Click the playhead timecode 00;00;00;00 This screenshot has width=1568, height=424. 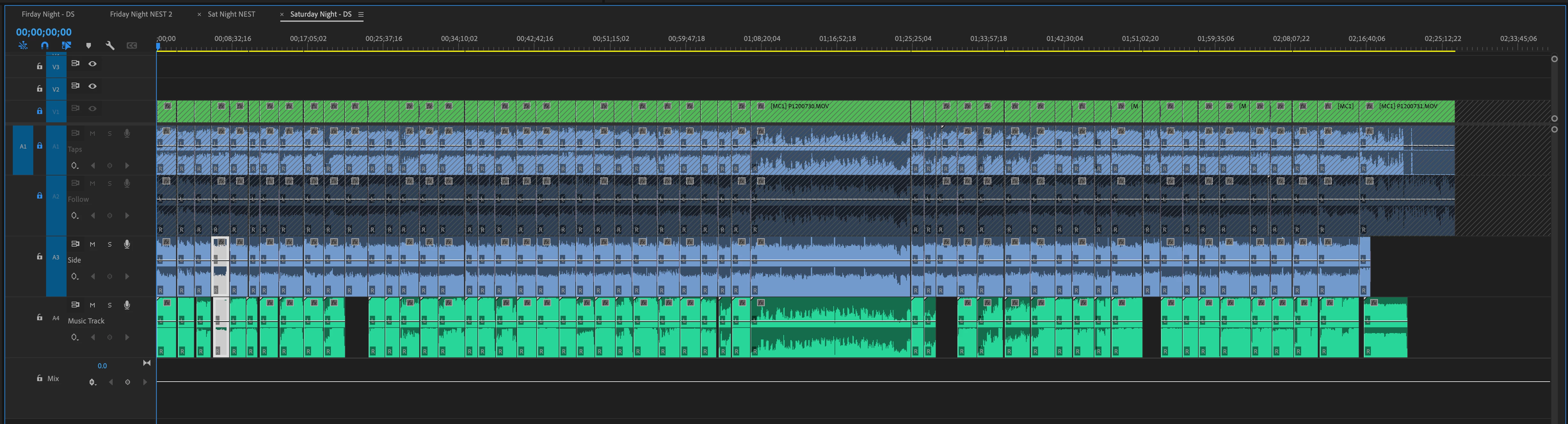point(44,32)
